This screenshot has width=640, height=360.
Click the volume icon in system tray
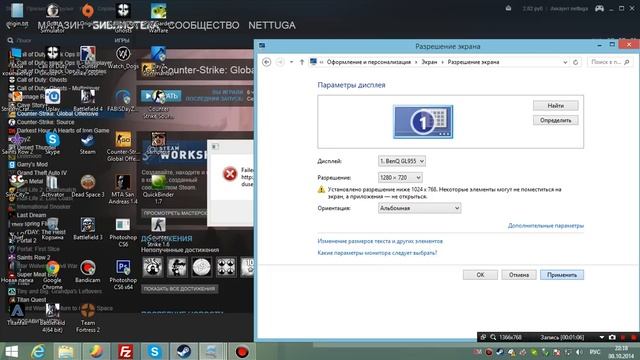(x=579, y=352)
